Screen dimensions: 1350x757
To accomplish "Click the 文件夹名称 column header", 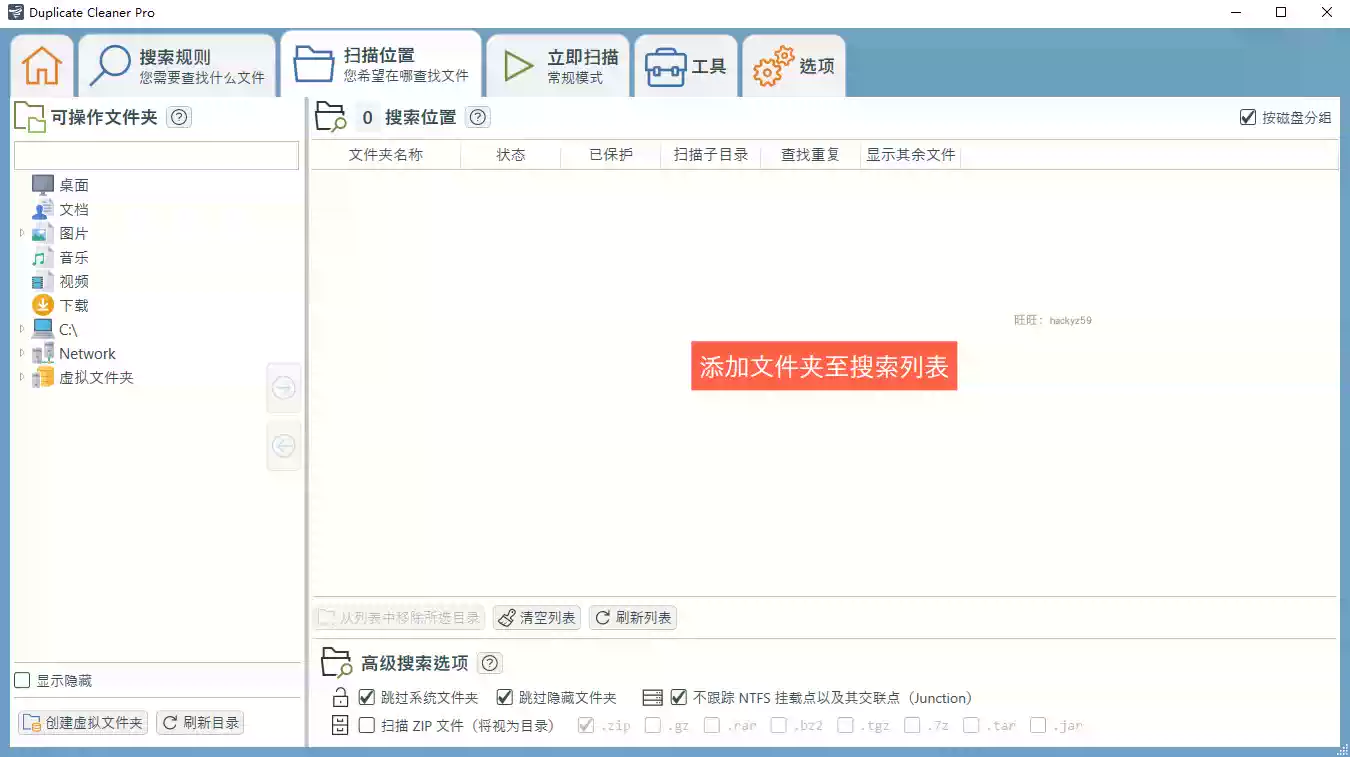I will pos(386,155).
